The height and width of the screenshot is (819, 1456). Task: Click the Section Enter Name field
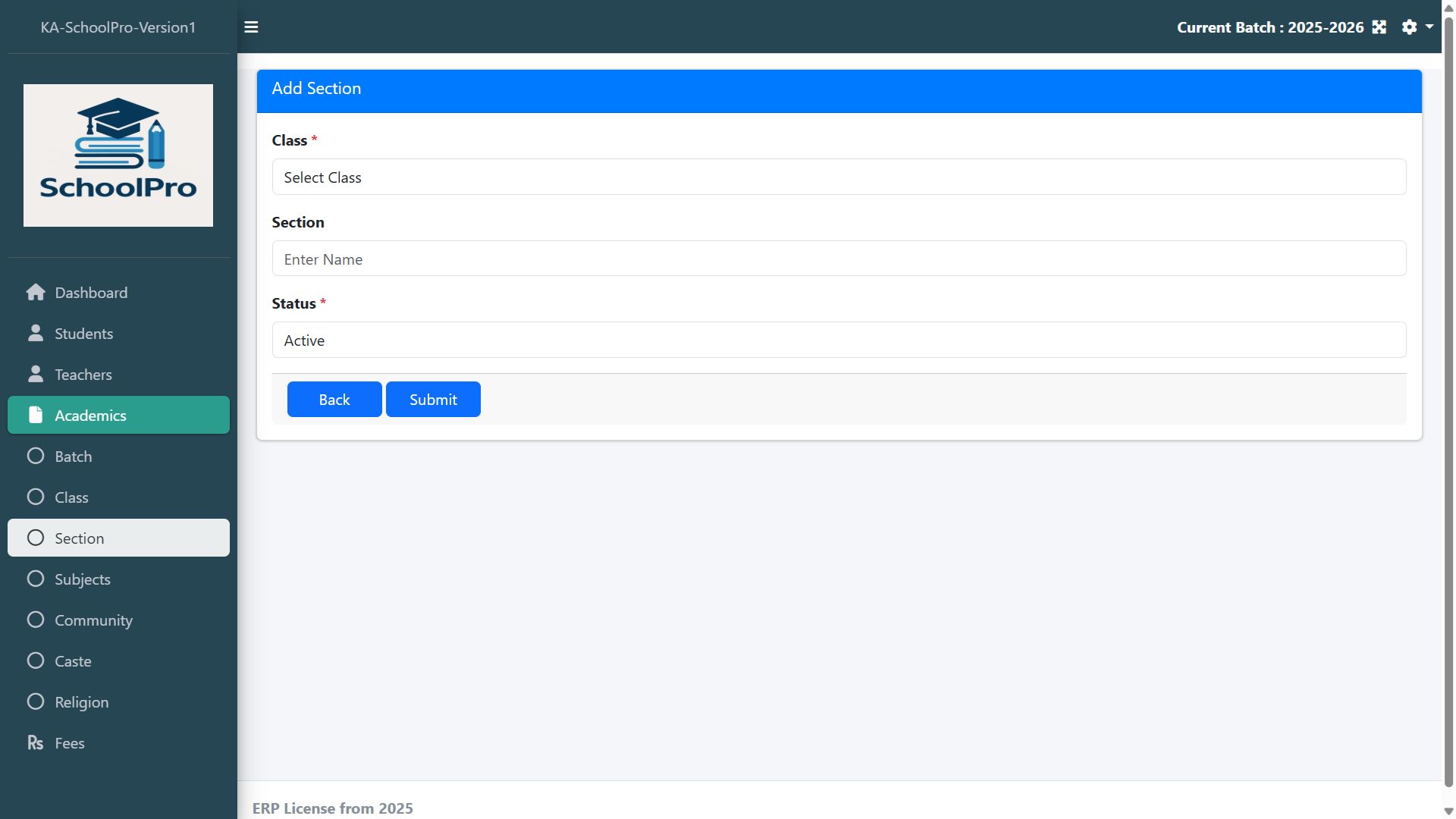tap(839, 259)
